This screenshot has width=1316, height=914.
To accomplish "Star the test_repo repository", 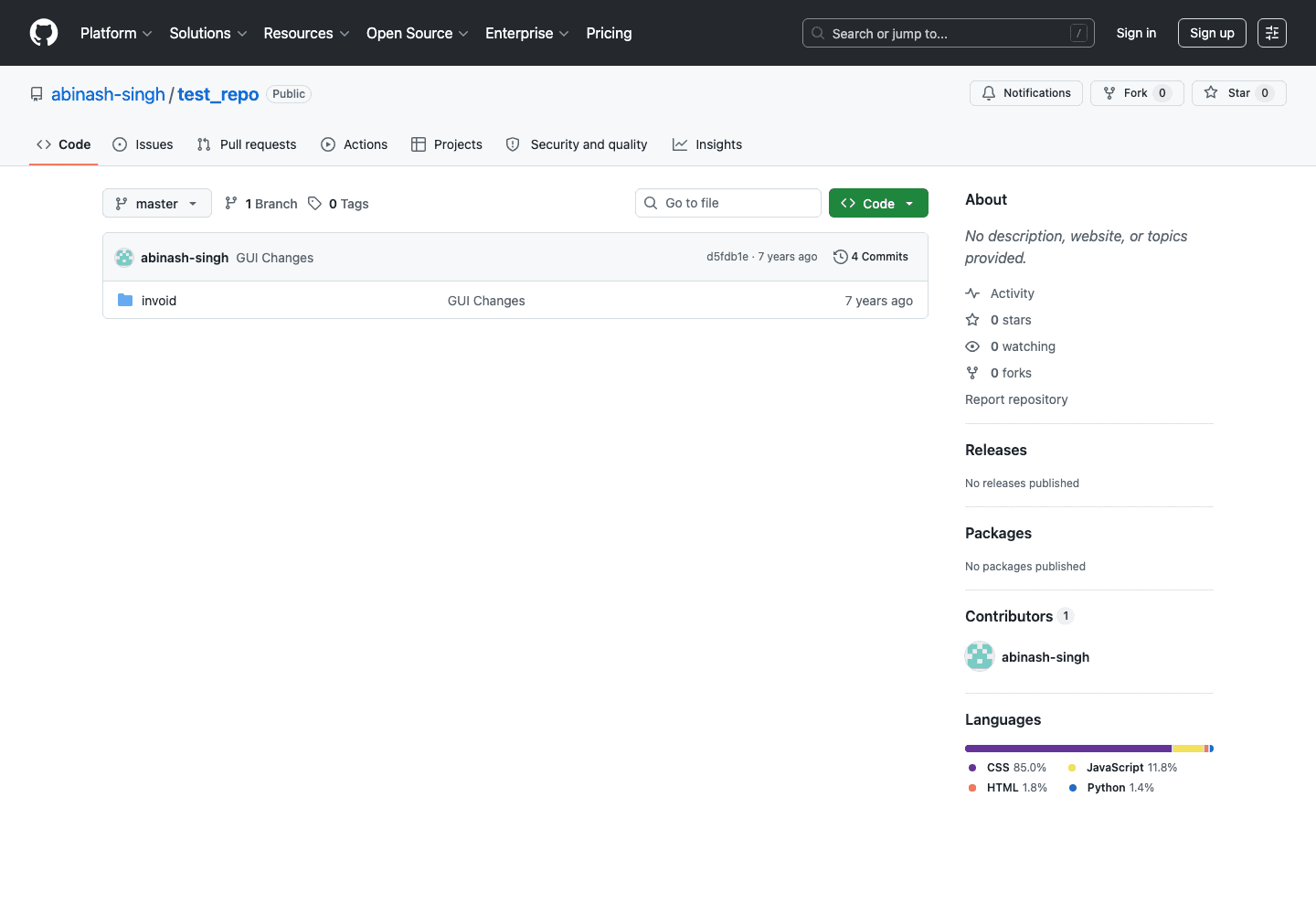I will [1239, 93].
